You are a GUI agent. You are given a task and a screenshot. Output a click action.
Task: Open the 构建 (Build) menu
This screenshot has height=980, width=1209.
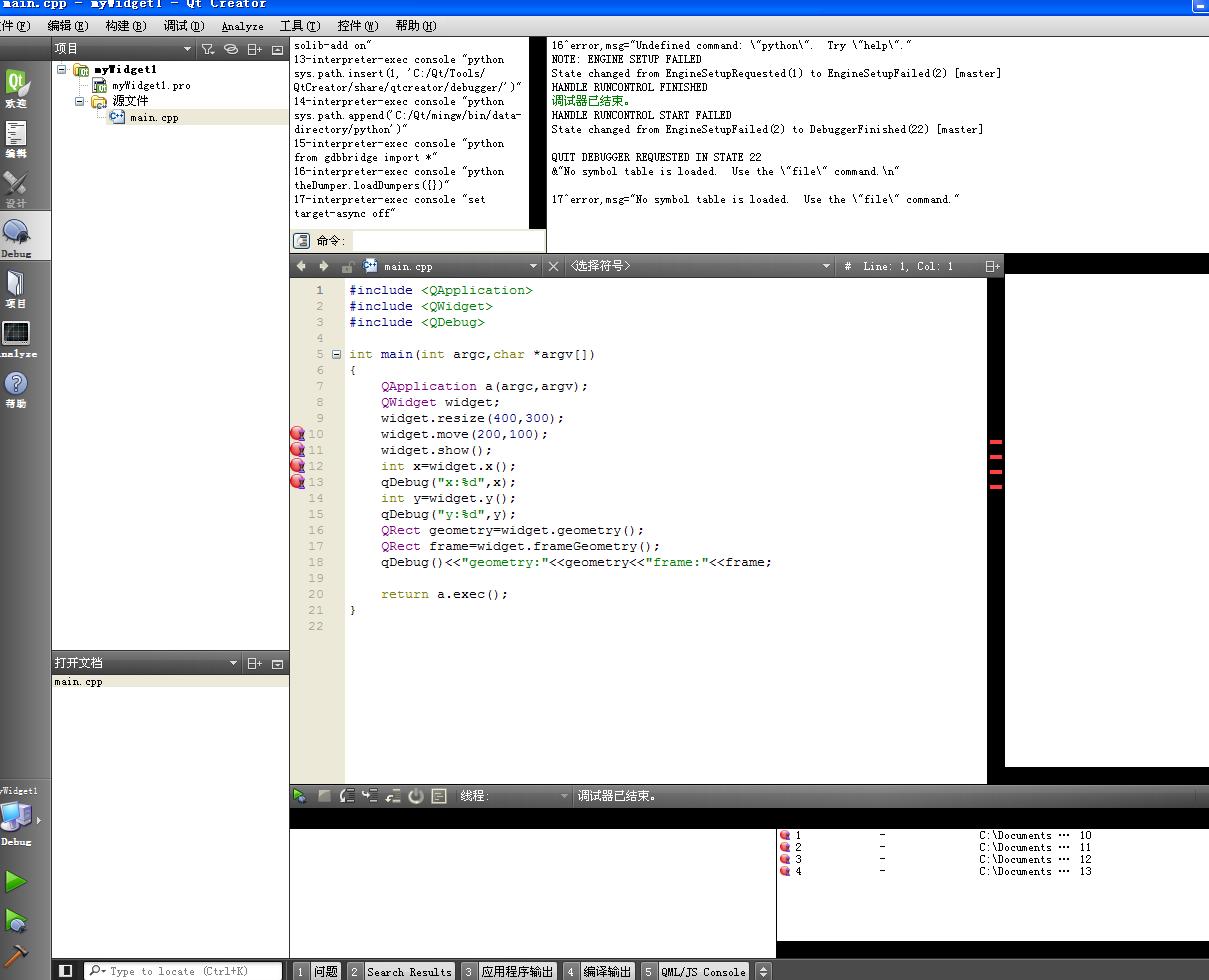(125, 26)
